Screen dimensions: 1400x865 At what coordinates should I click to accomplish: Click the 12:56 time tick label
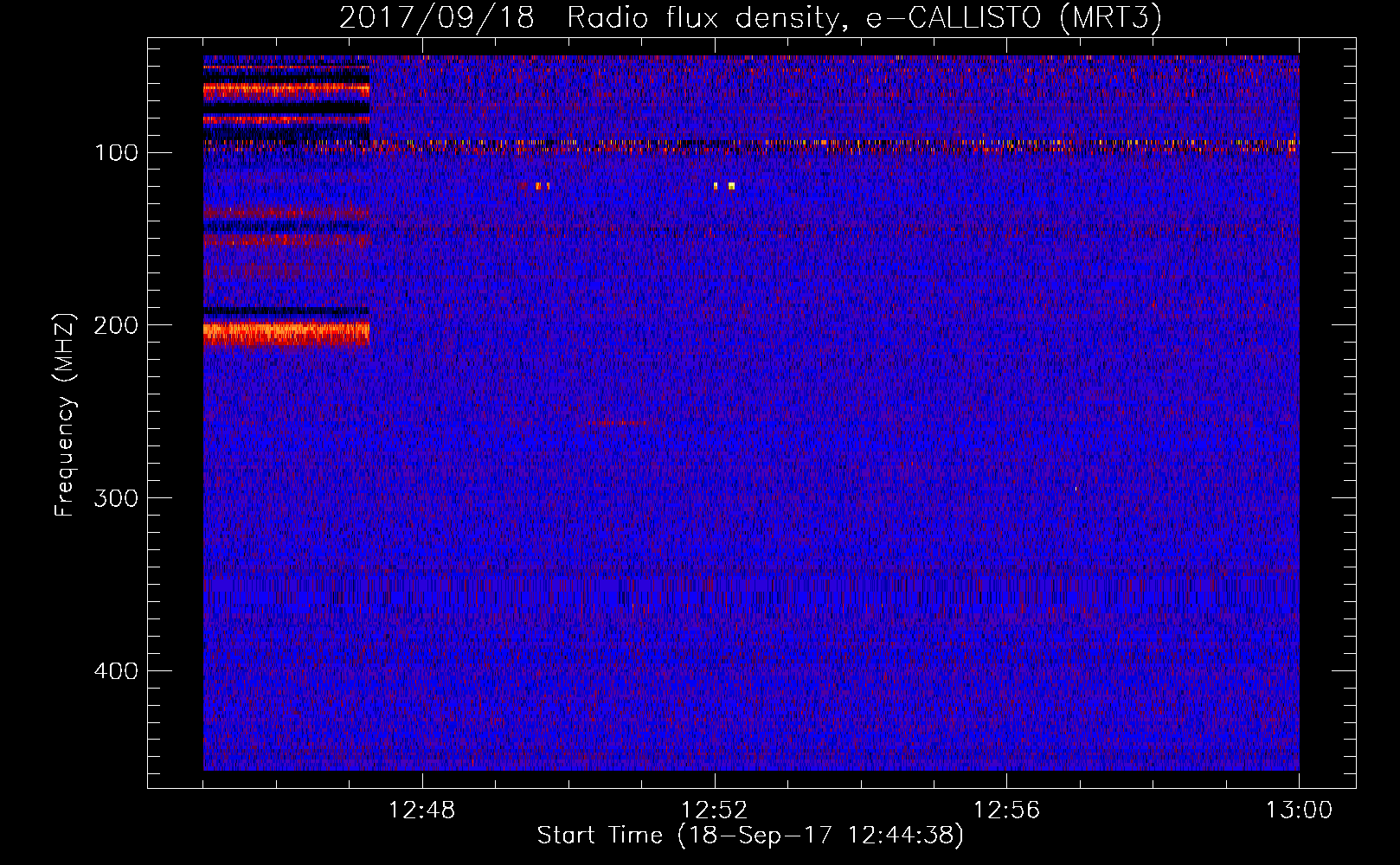[1006, 811]
